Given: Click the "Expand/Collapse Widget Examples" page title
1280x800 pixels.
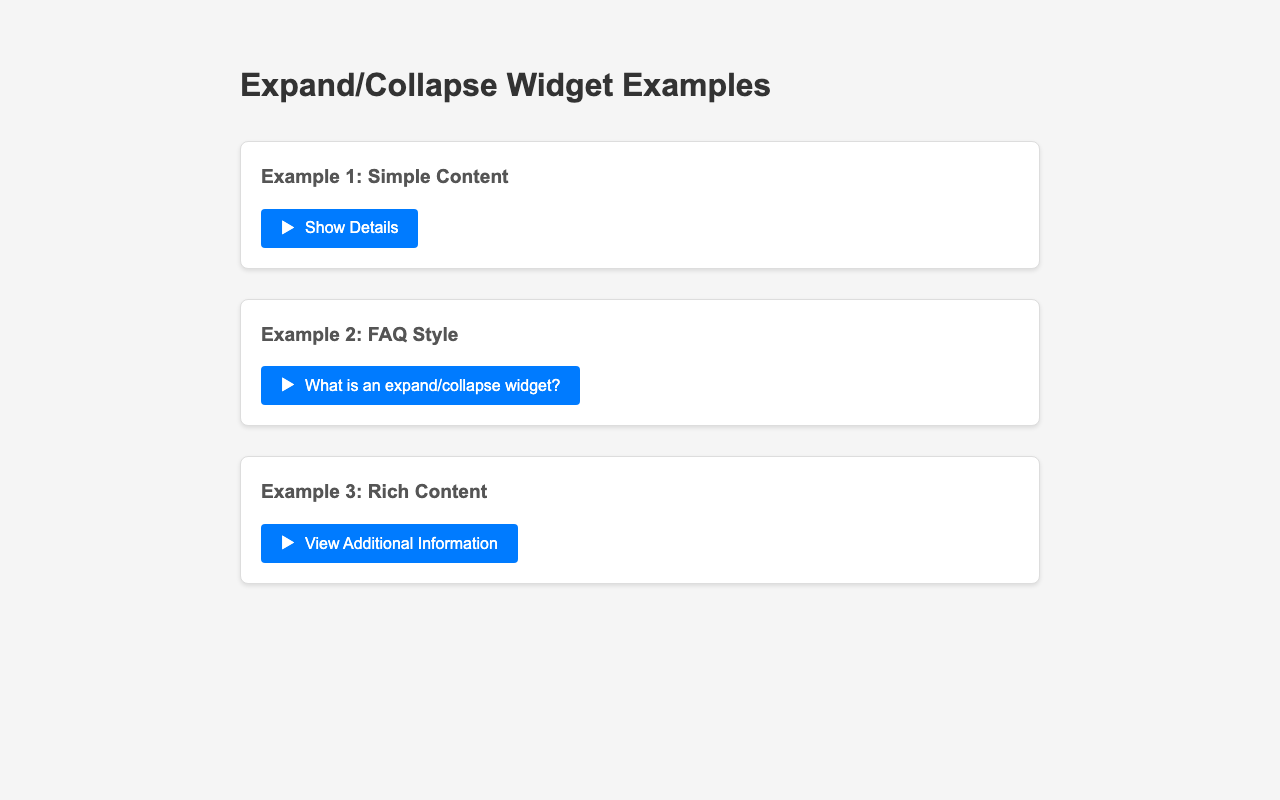Looking at the screenshot, I should point(505,85).
